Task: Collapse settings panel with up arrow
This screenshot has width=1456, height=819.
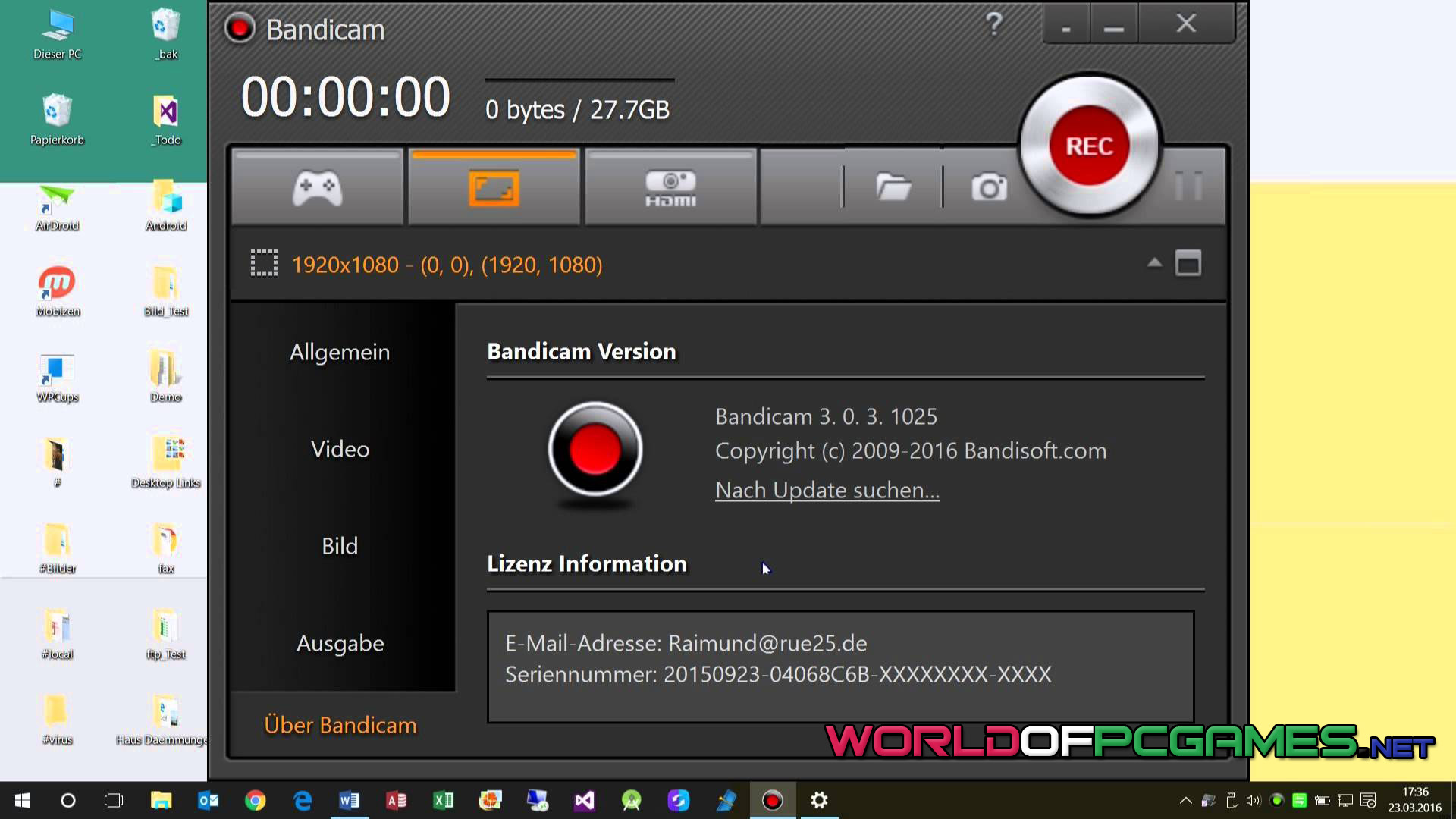Action: pyautogui.click(x=1154, y=263)
